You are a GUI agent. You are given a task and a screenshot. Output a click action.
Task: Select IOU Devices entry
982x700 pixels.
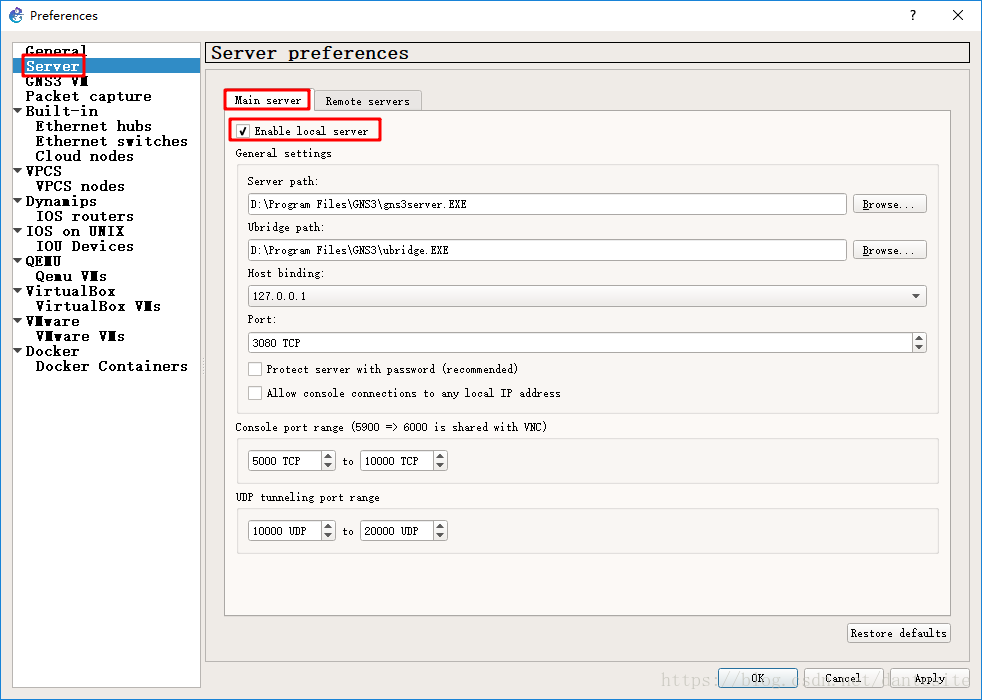(x=85, y=246)
